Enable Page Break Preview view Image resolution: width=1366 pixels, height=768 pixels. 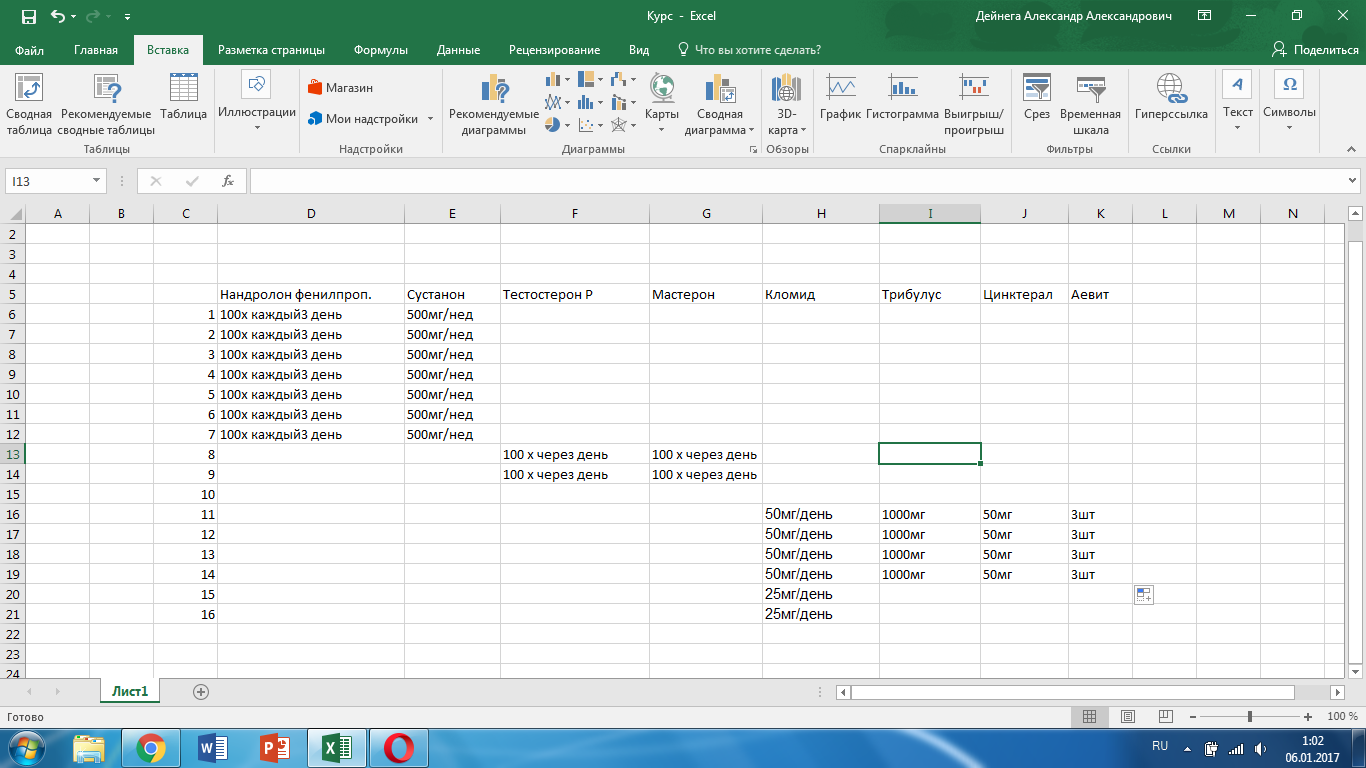point(1164,716)
